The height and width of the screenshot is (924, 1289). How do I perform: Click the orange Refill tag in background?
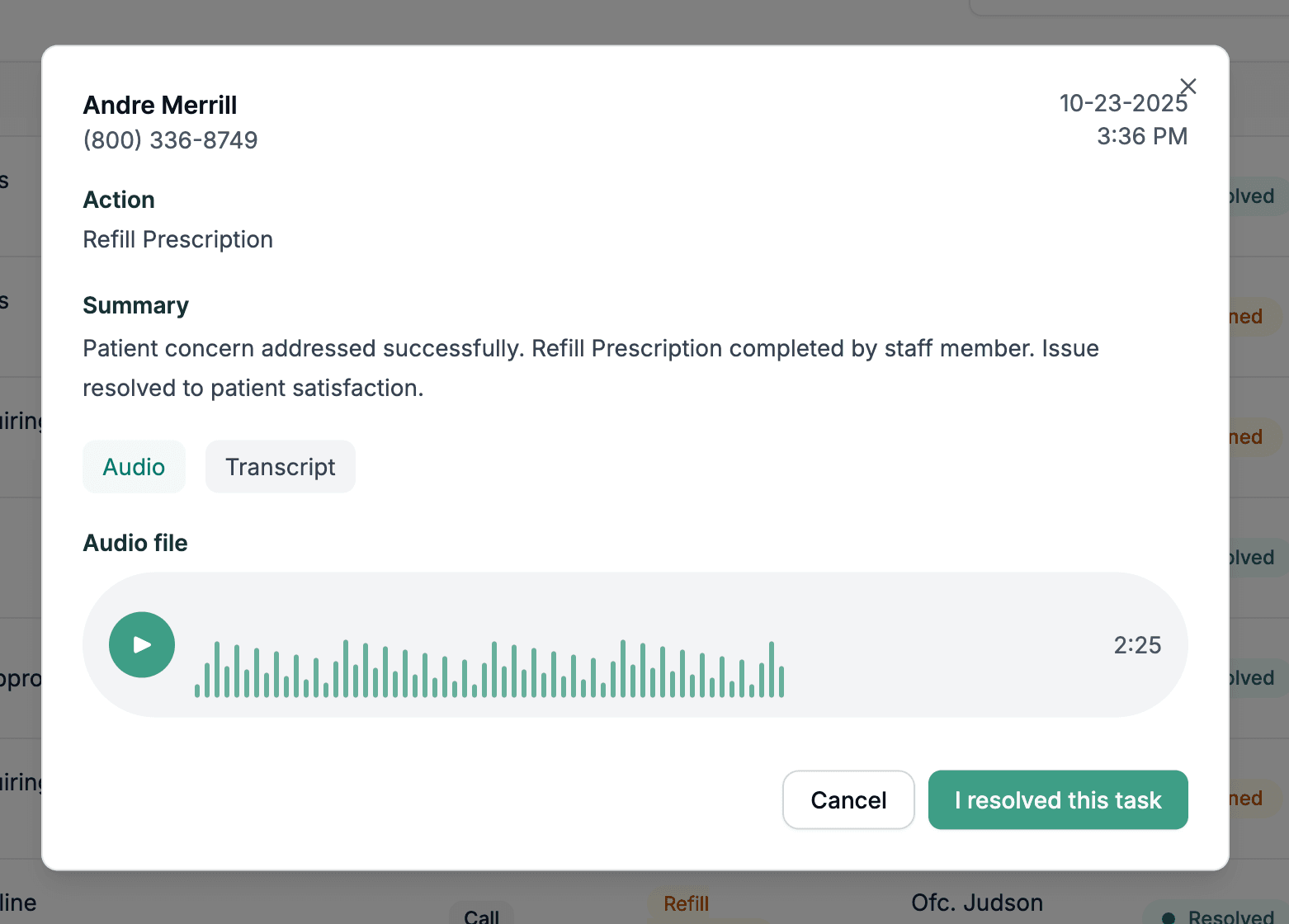pos(686,904)
